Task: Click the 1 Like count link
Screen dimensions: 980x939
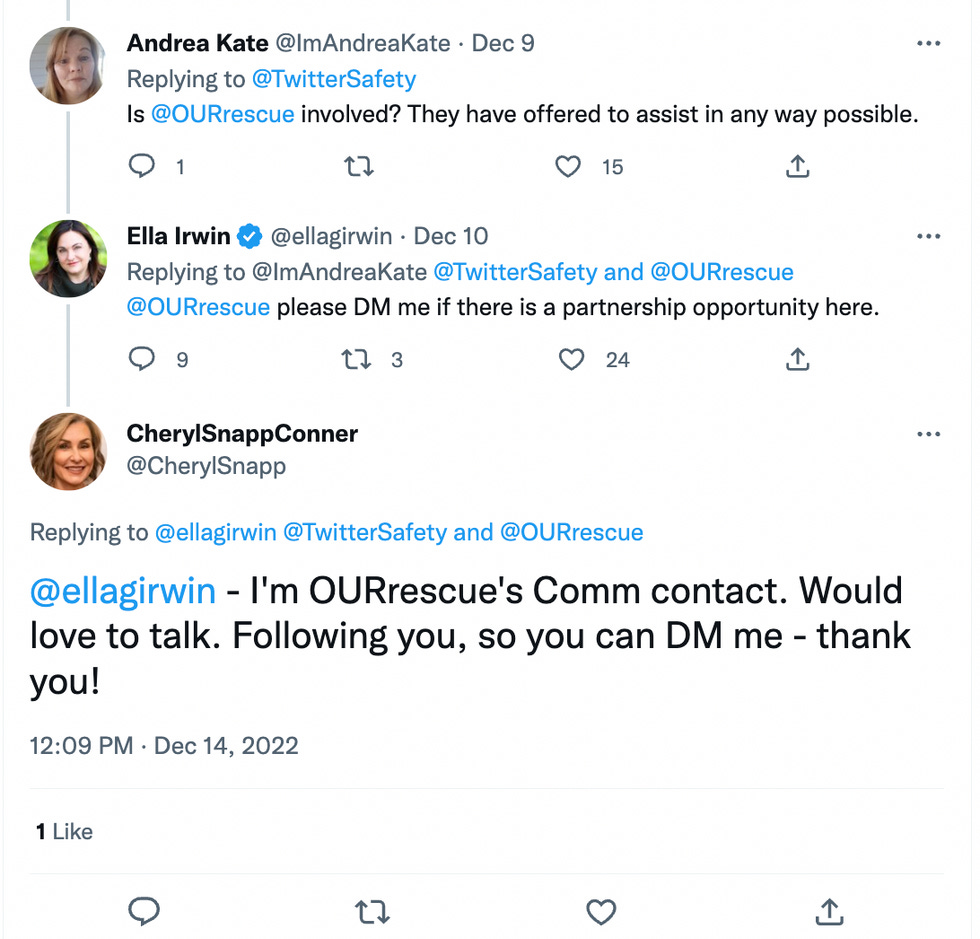Action: click(x=62, y=831)
